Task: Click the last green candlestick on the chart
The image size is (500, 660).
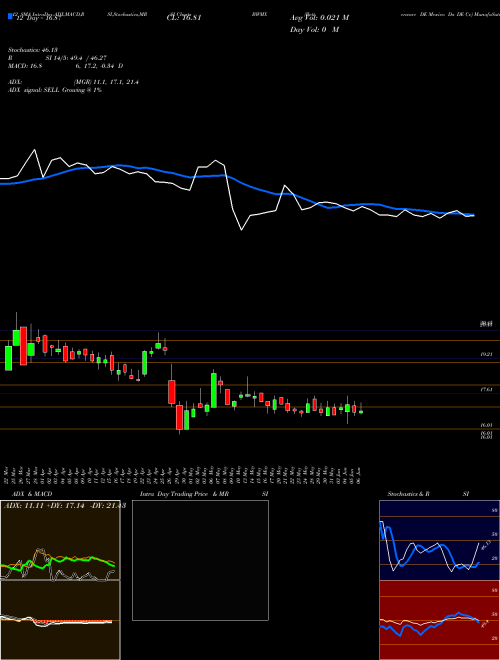Action: click(361, 412)
